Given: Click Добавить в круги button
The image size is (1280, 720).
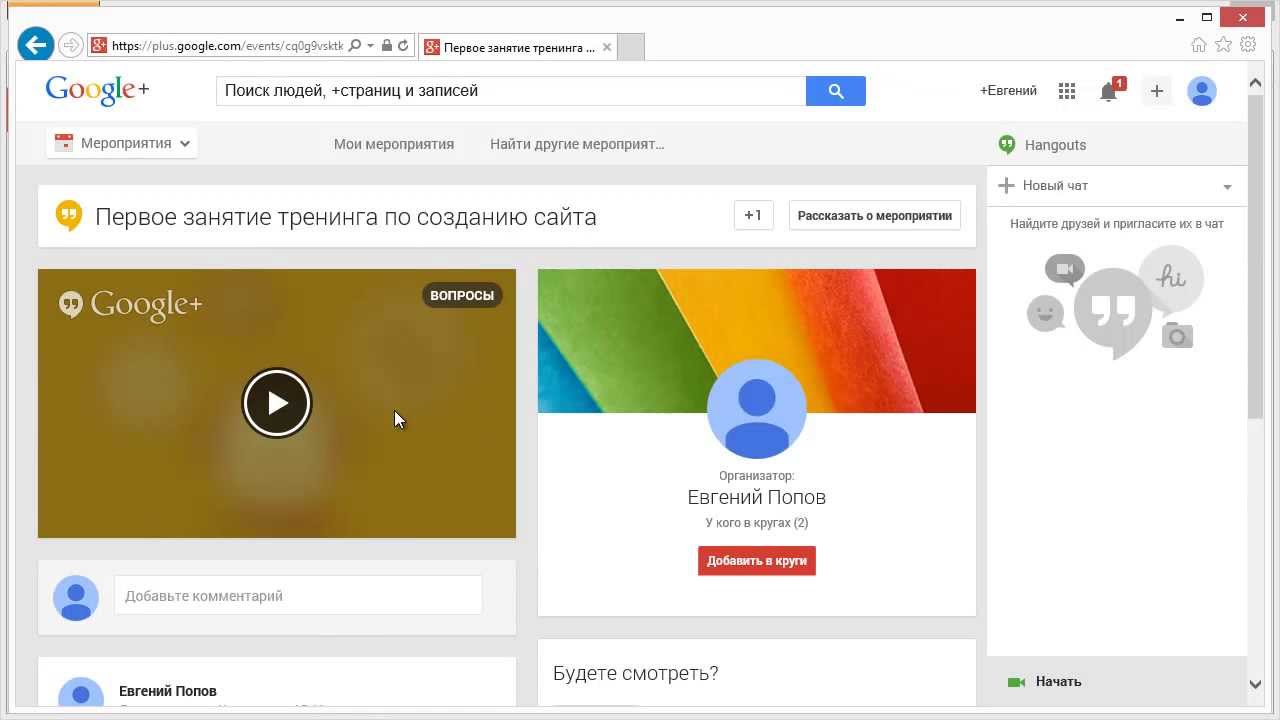Looking at the screenshot, I should click(757, 561).
